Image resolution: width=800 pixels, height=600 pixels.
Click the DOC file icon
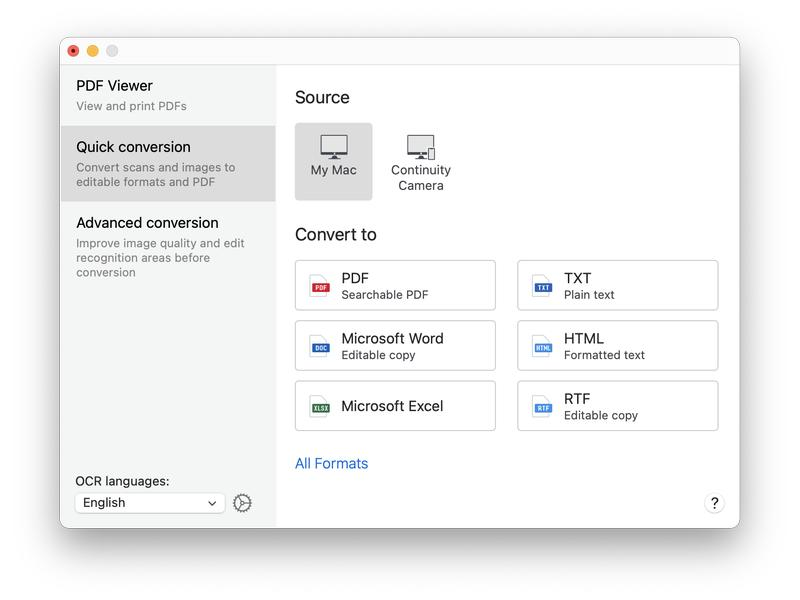click(320, 346)
